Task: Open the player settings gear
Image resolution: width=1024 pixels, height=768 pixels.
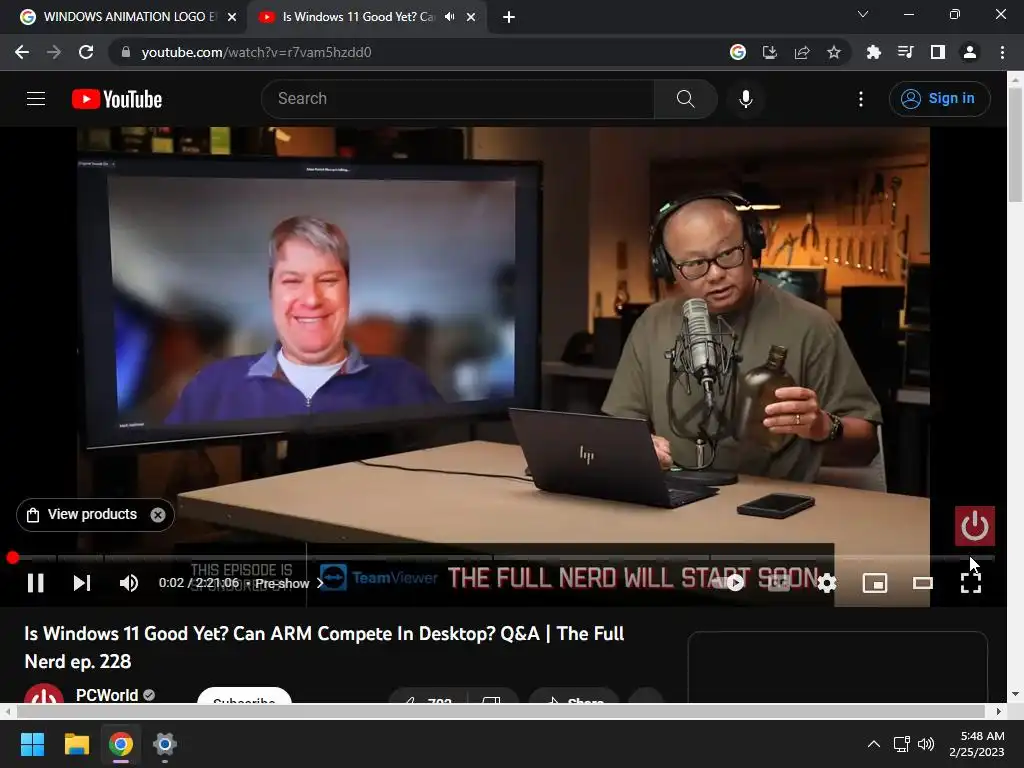Action: [x=827, y=583]
